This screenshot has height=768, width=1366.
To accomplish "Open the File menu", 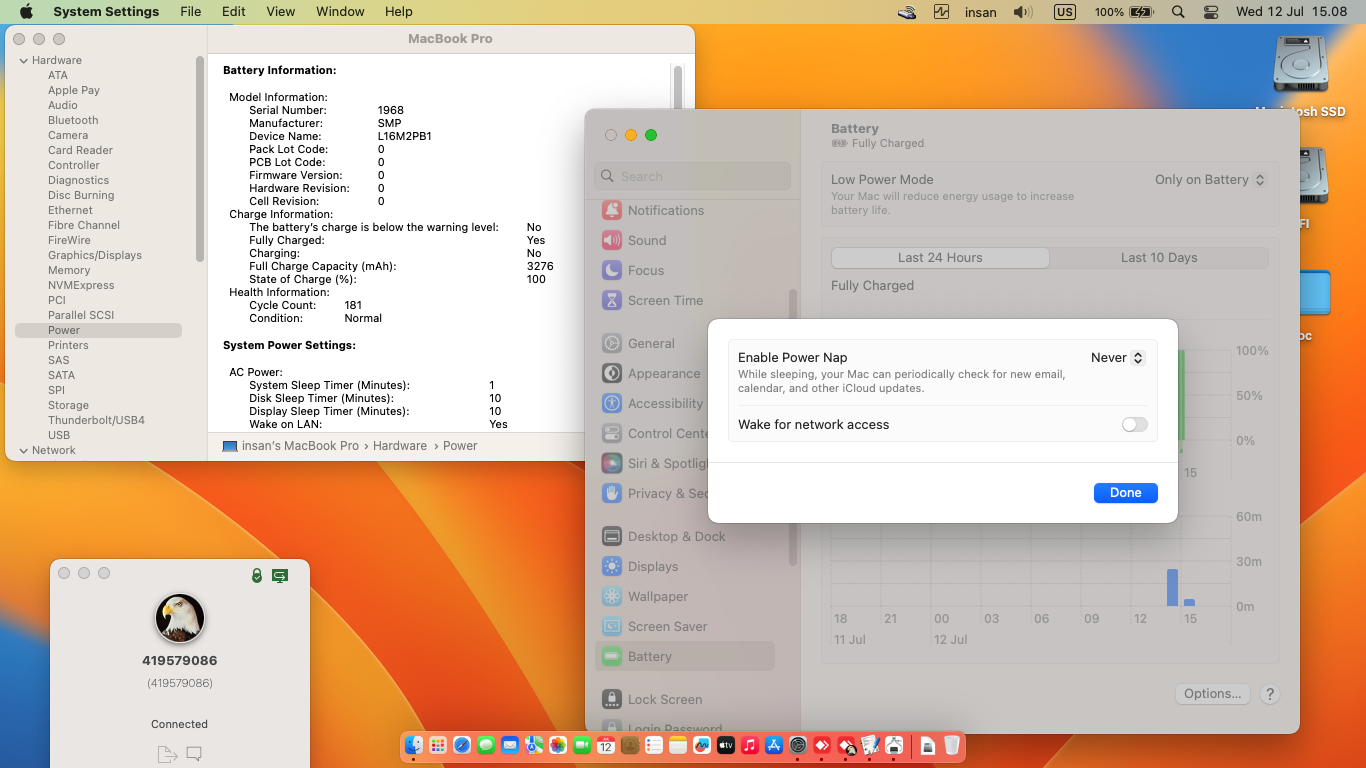I will click(191, 12).
